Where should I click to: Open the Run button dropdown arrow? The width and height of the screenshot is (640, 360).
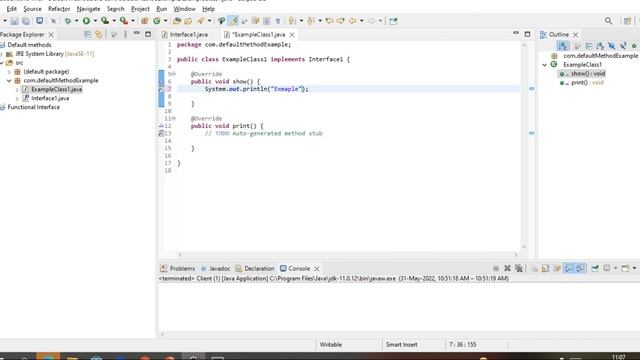[95, 21]
